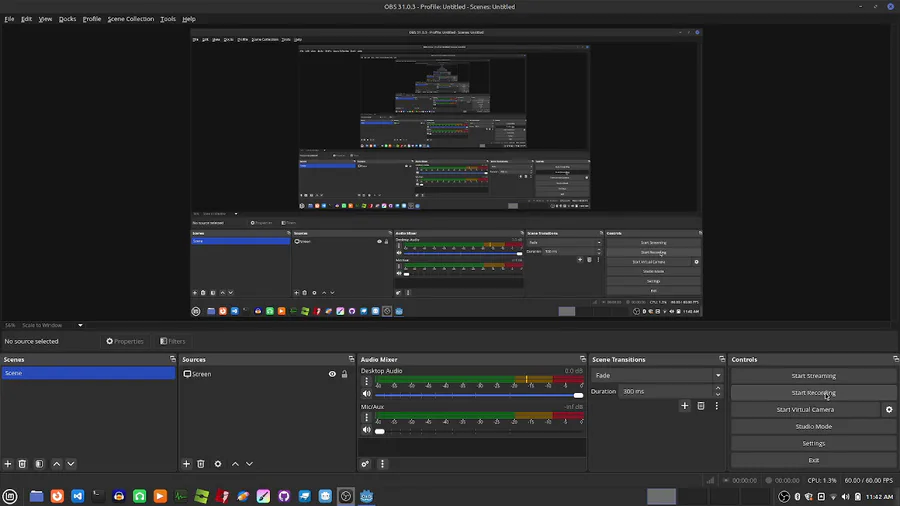Open the Mic/Aux options three-dot menu
The width and height of the screenshot is (900, 506).
point(366,418)
